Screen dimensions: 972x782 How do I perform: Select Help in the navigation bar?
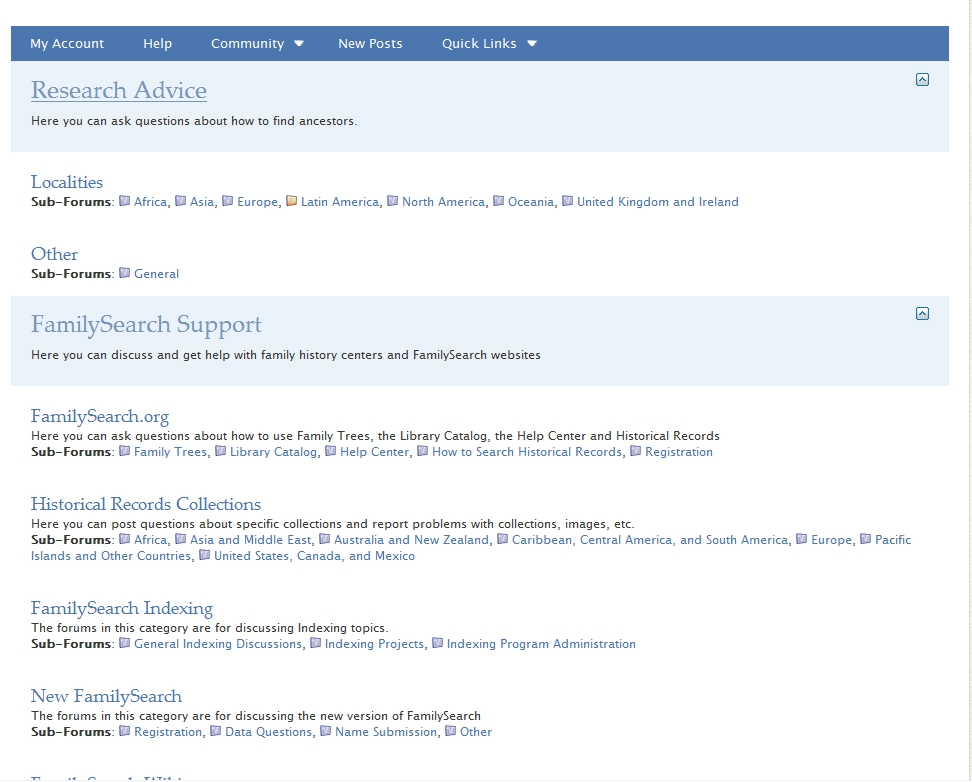(x=157, y=43)
